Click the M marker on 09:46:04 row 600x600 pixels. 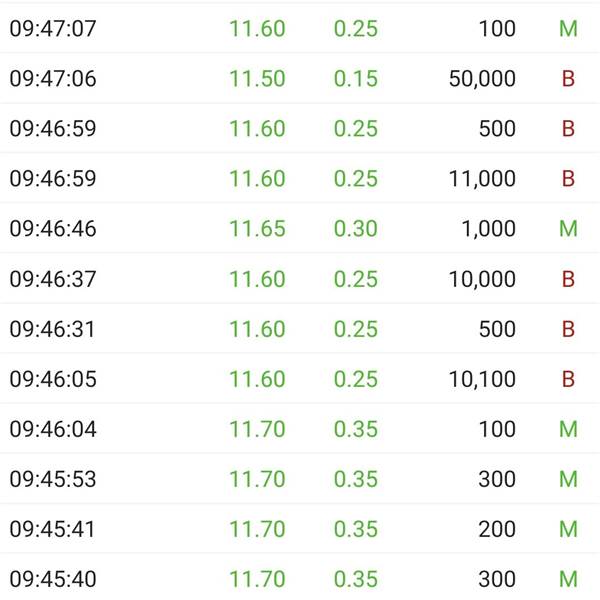click(x=568, y=429)
